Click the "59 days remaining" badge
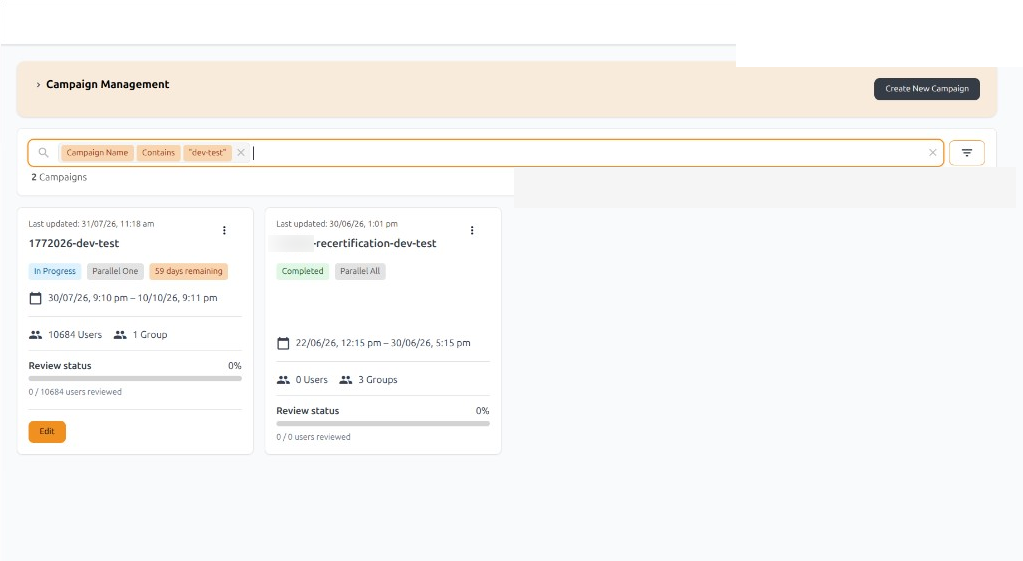This screenshot has width=1023, height=561. 189,271
